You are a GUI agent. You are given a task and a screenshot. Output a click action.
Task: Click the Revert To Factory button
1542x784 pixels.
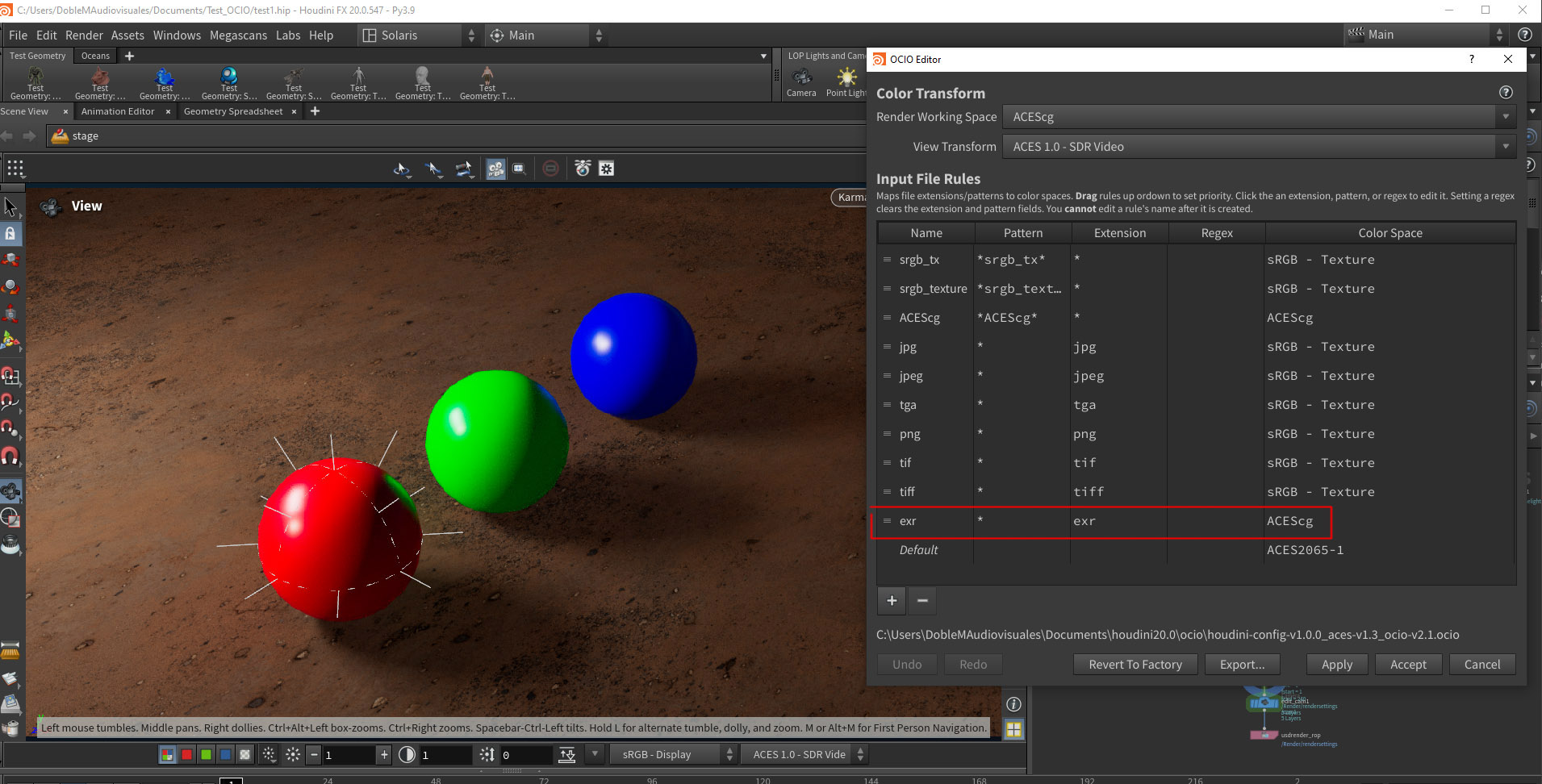[x=1135, y=665]
